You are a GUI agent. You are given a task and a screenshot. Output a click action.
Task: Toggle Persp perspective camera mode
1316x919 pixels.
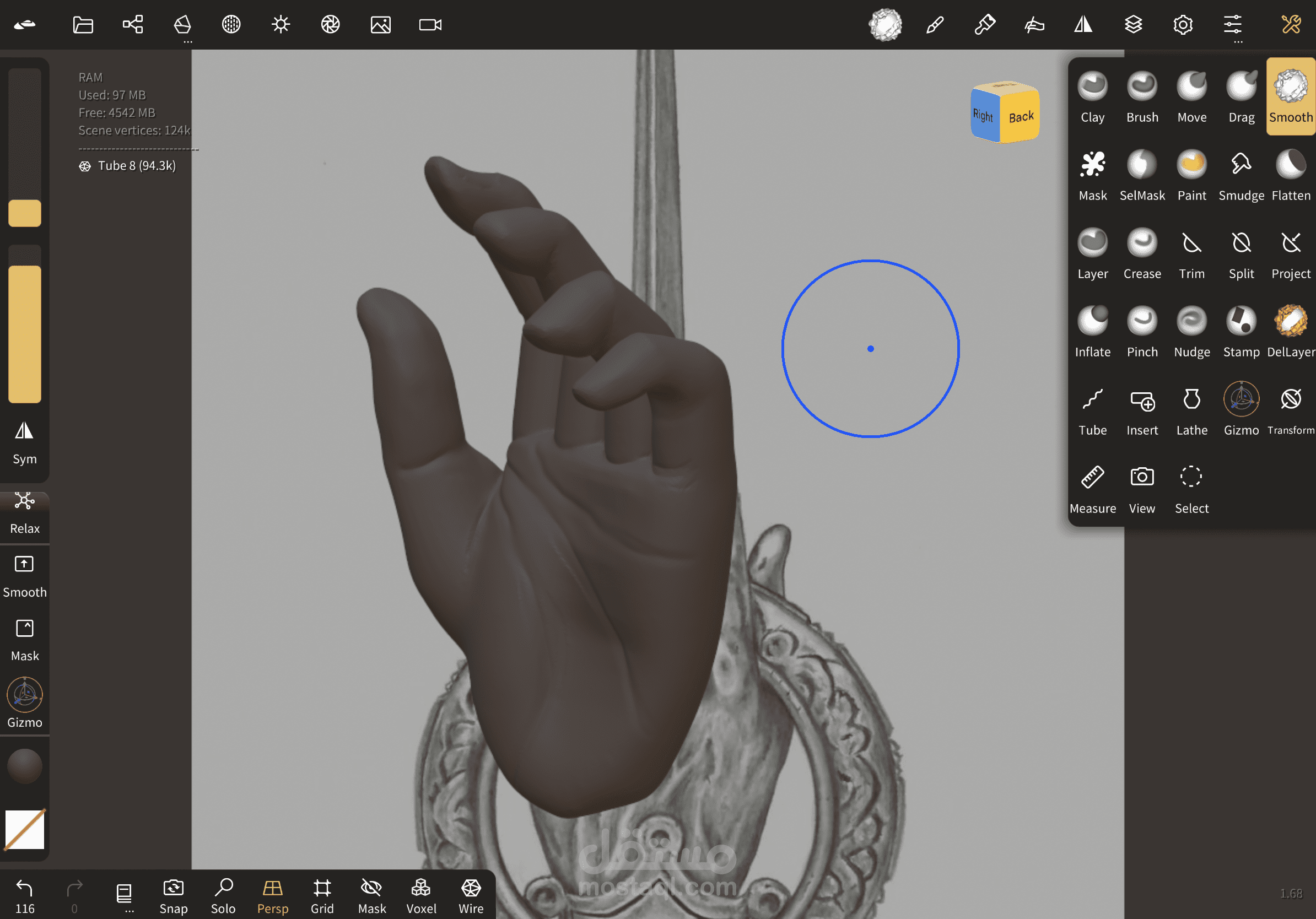[273, 896]
